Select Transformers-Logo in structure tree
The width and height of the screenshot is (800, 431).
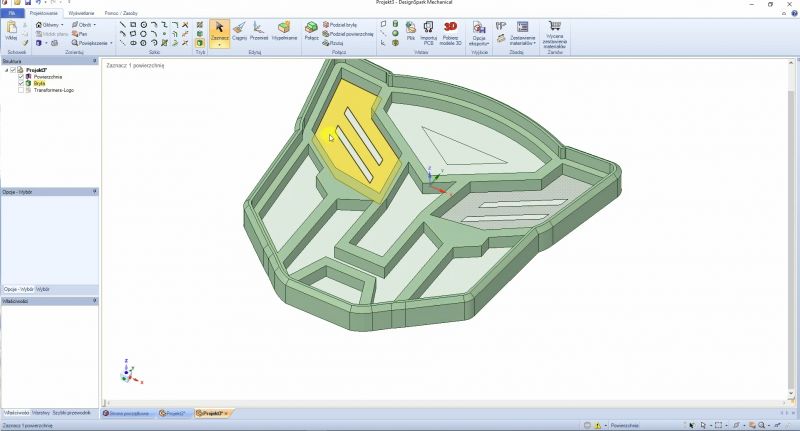[x=54, y=90]
